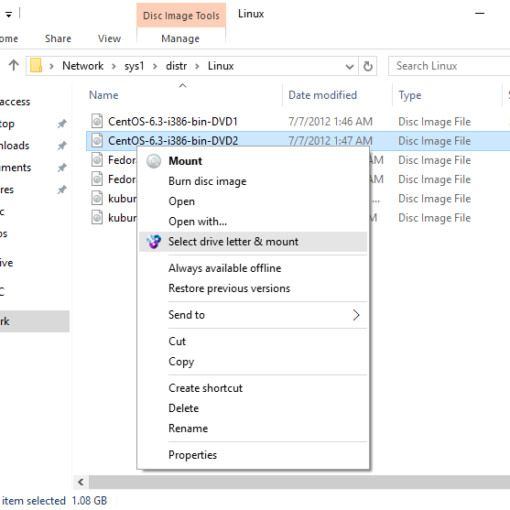Click the horizontal scrollbar track
This screenshot has height=510, width=510.
[299, 482]
